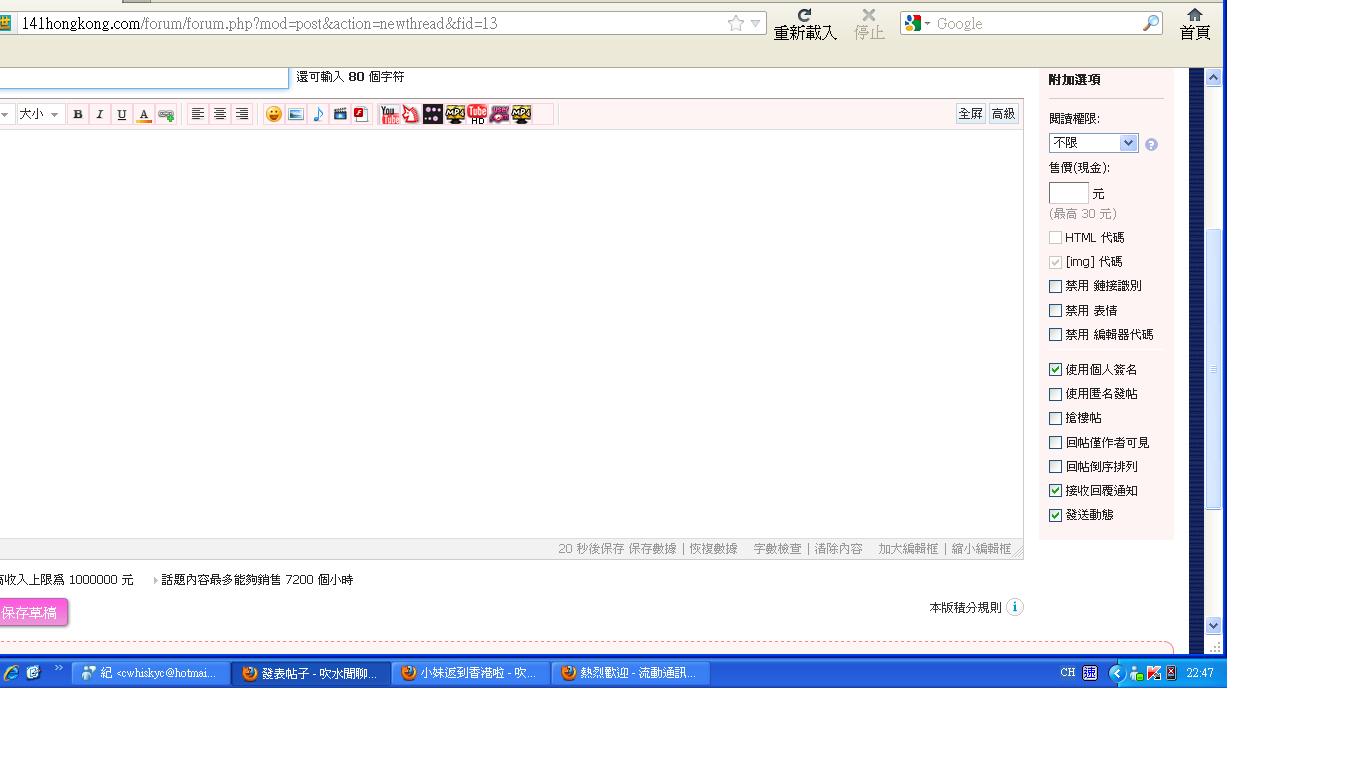The height and width of the screenshot is (768, 1360).
Task: Insert a smiley emoticon
Action: [x=273, y=114]
